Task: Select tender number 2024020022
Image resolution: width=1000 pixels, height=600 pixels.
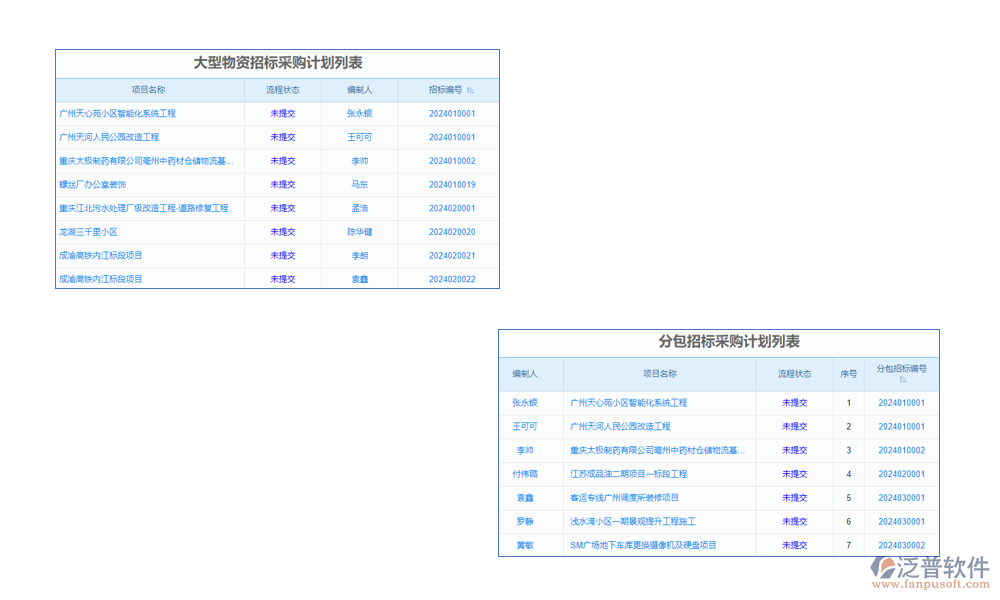Action: pos(452,279)
